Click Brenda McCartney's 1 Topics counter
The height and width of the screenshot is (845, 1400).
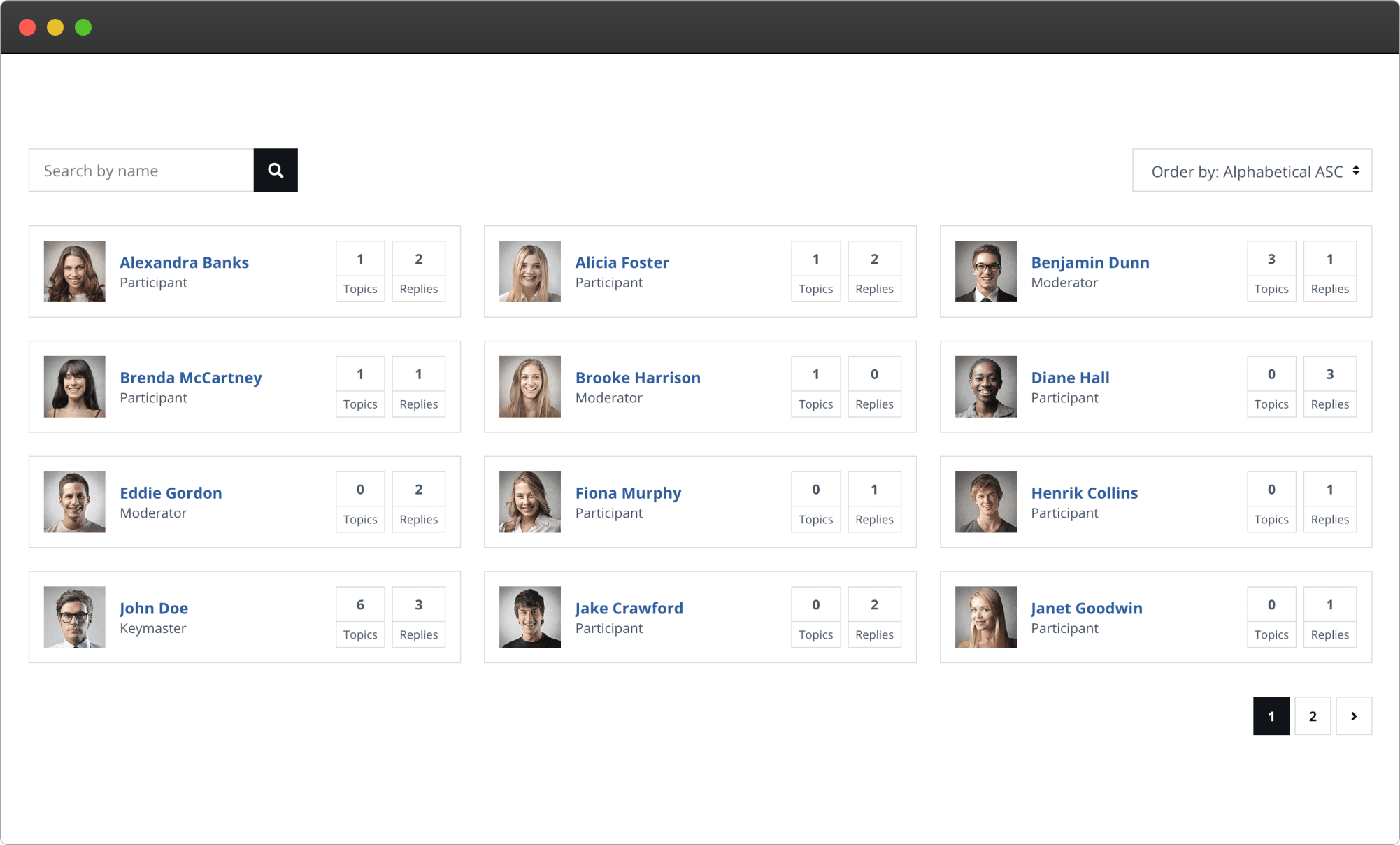point(360,387)
